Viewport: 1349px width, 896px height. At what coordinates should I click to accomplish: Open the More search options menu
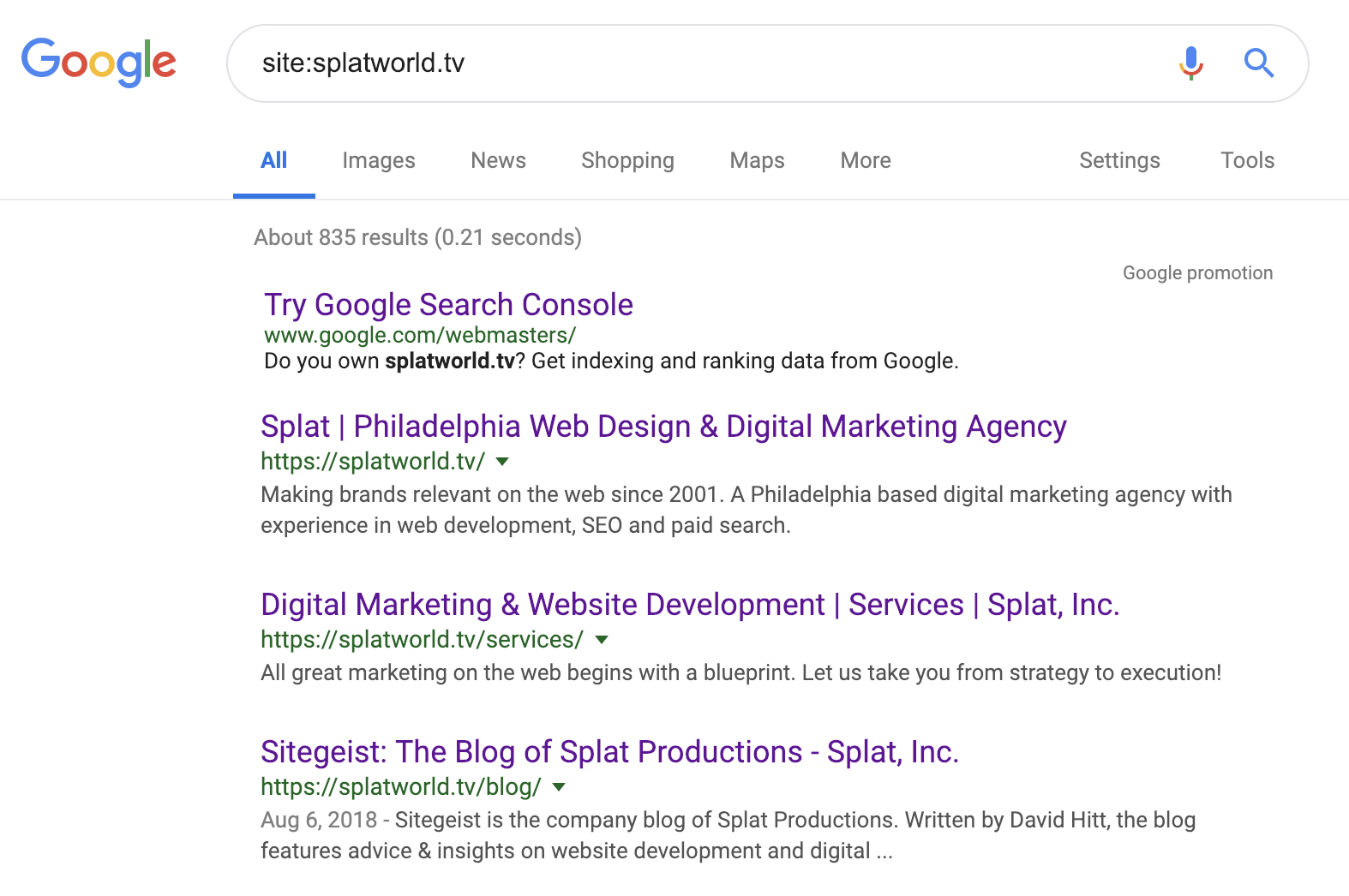coord(865,160)
